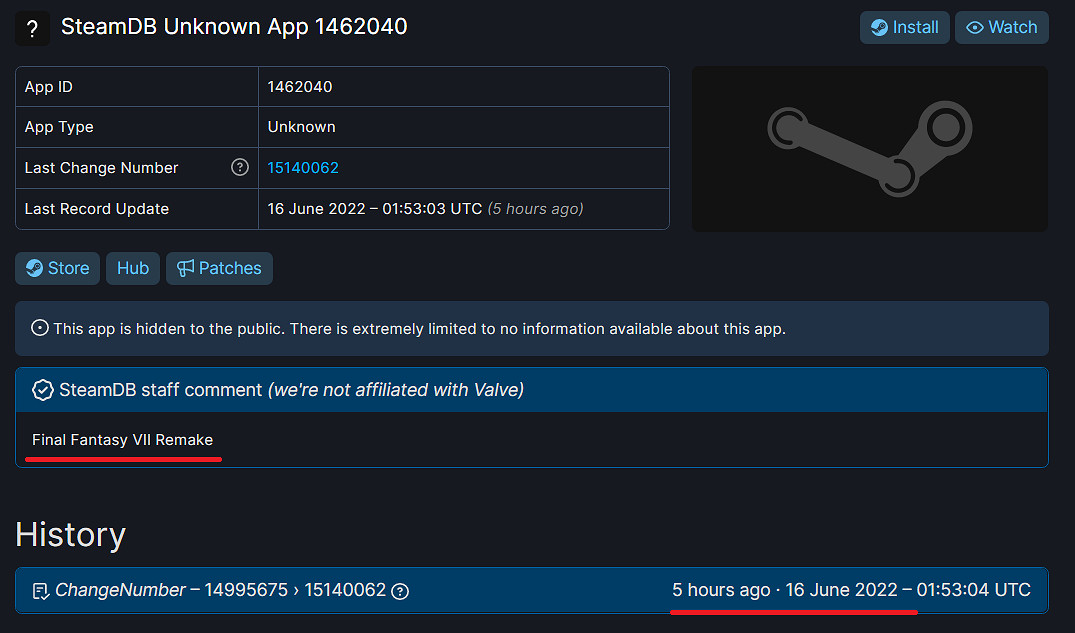This screenshot has width=1075, height=633.
Task: Open the Hub button
Action: 133,268
